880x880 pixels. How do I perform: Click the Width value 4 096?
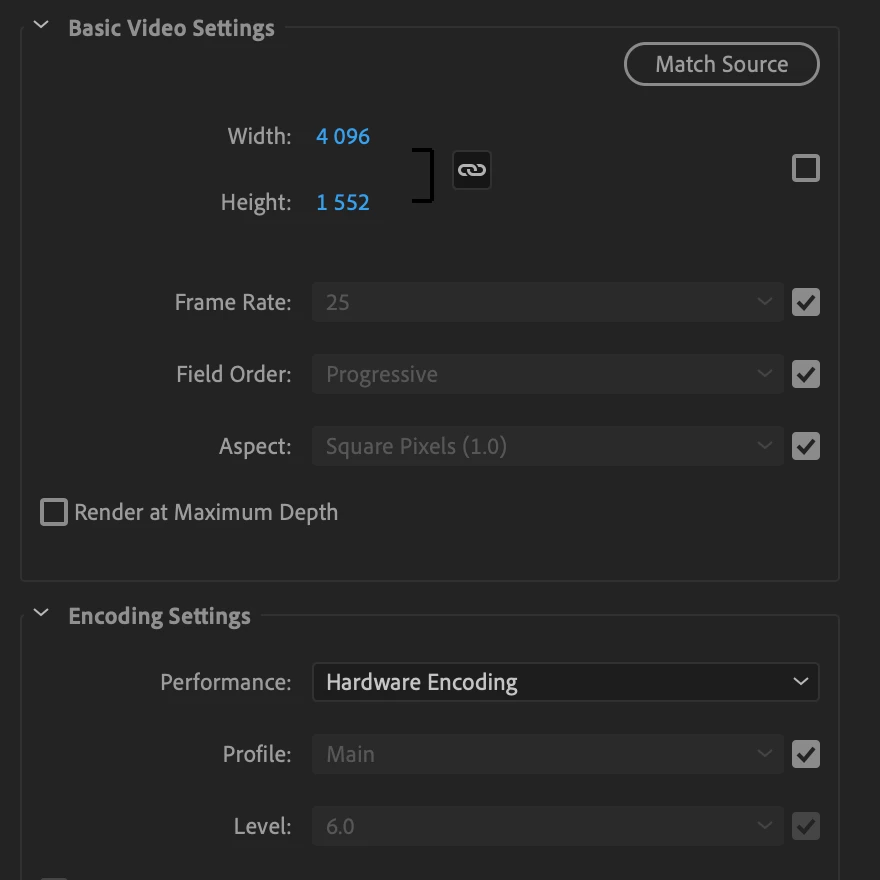343,136
